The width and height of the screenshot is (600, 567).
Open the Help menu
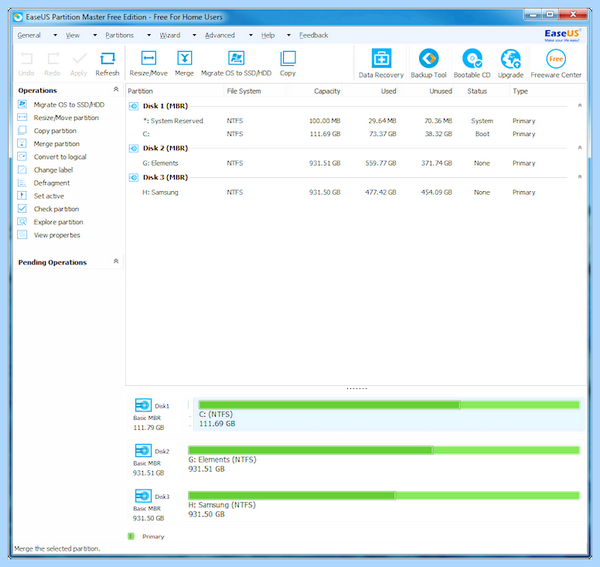(x=268, y=35)
